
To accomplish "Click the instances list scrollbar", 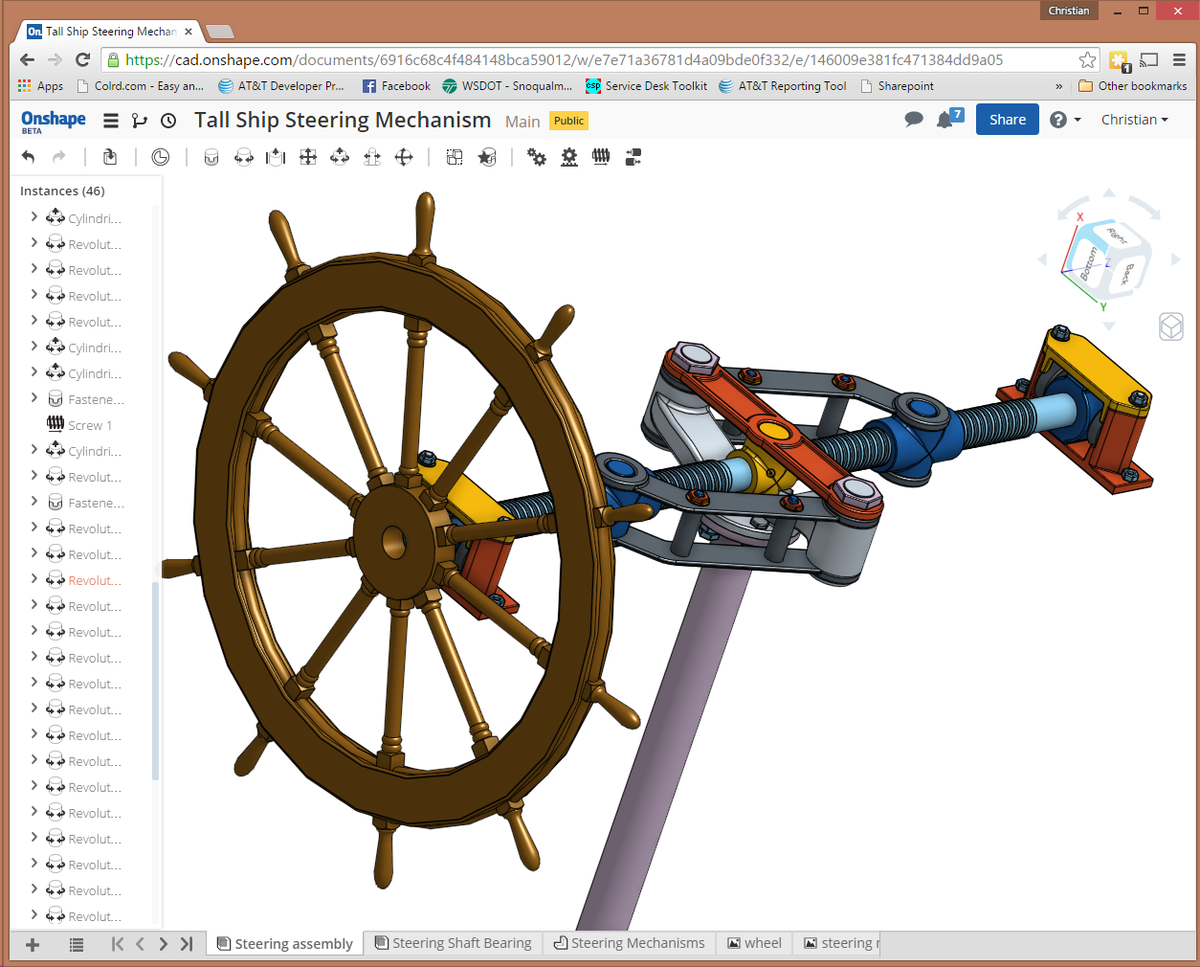I will [155, 680].
